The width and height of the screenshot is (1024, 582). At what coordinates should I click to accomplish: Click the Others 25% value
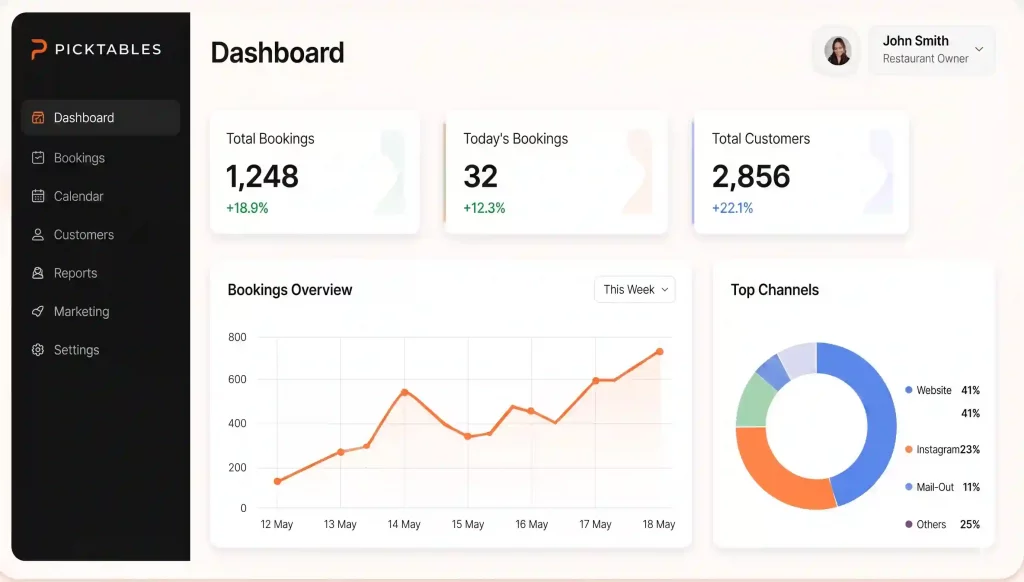[x=970, y=524]
